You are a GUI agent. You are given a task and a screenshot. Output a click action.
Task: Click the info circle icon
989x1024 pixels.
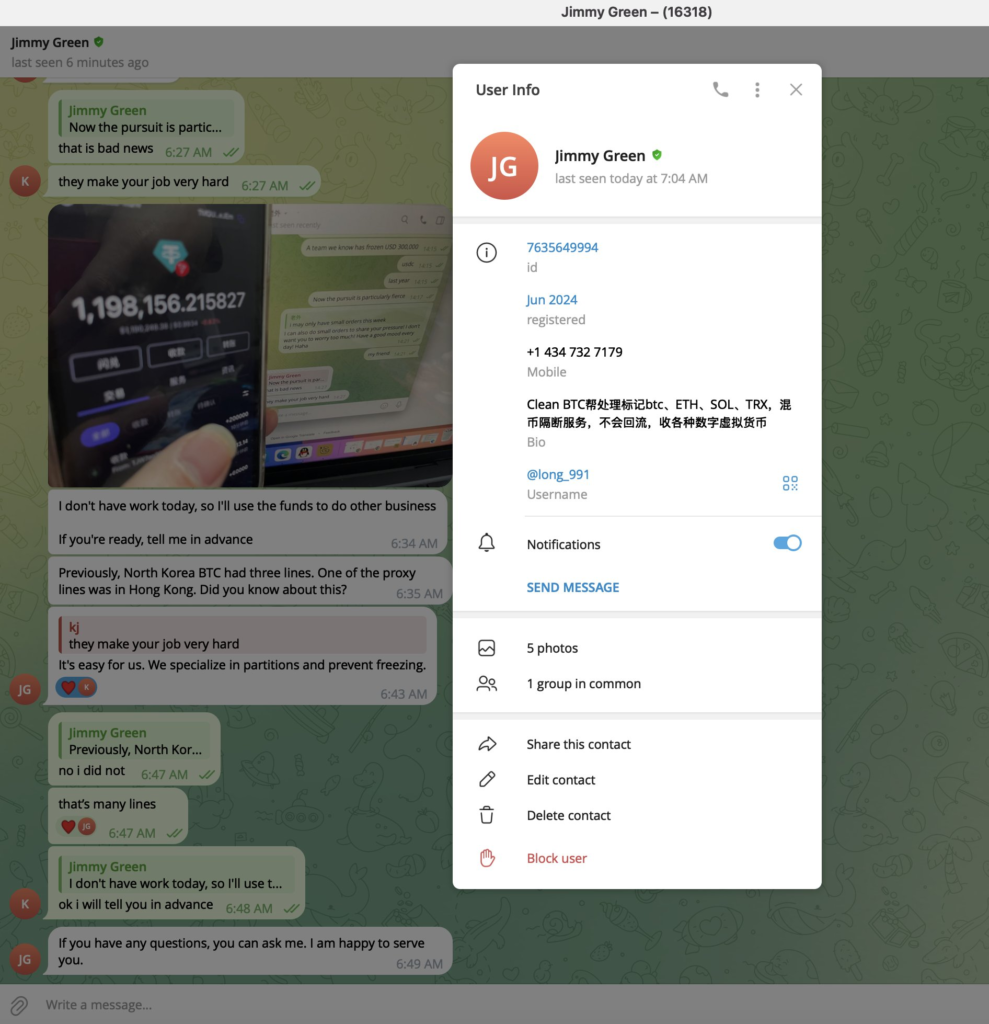486,252
